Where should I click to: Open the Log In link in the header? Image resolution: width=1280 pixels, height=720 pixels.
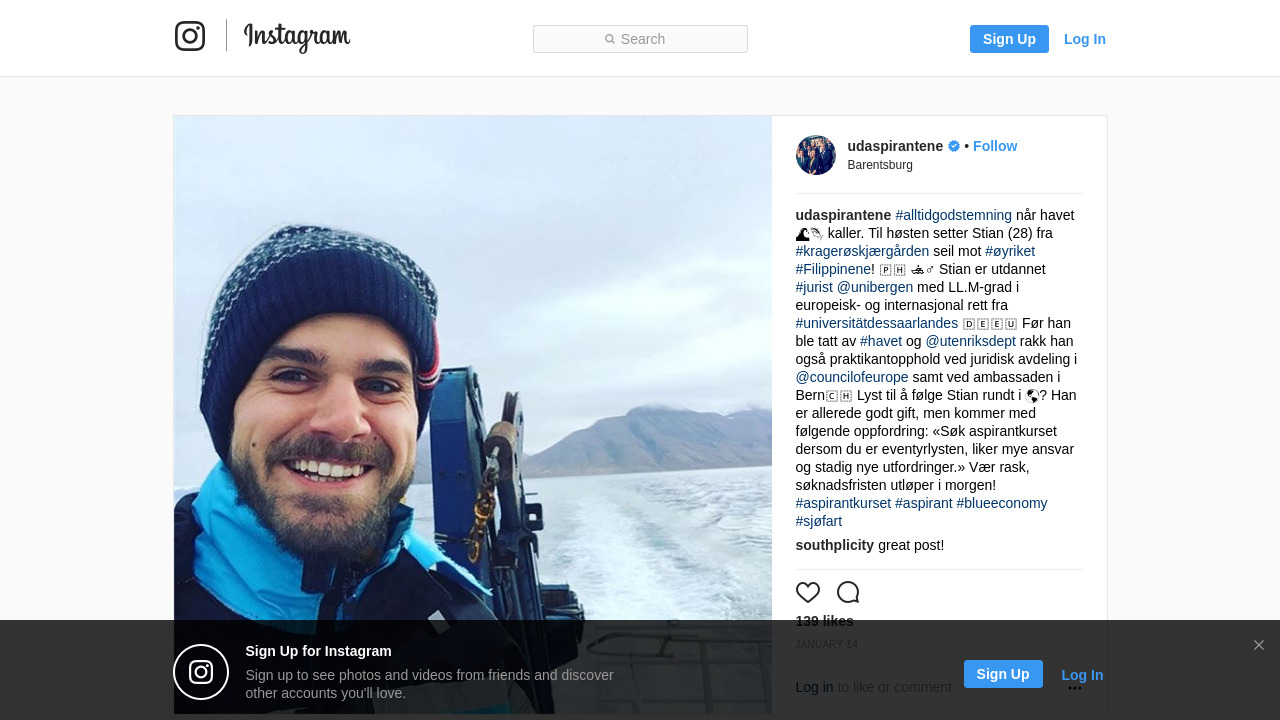(x=1084, y=39)
